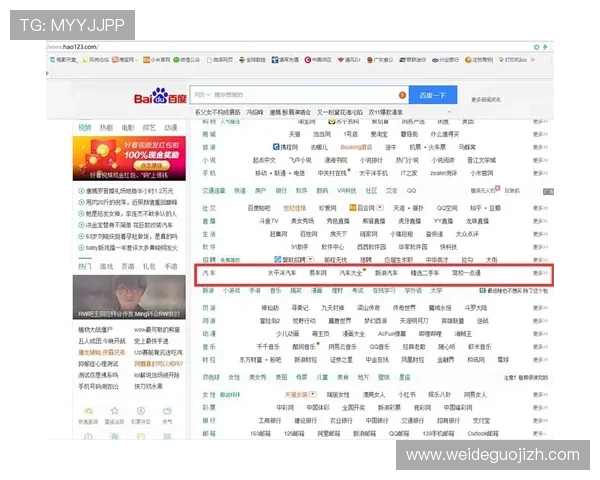The width and height of the screenshot is (600, 480).
Task: Click the Baidu paw logo
Action: click(160, 96)
